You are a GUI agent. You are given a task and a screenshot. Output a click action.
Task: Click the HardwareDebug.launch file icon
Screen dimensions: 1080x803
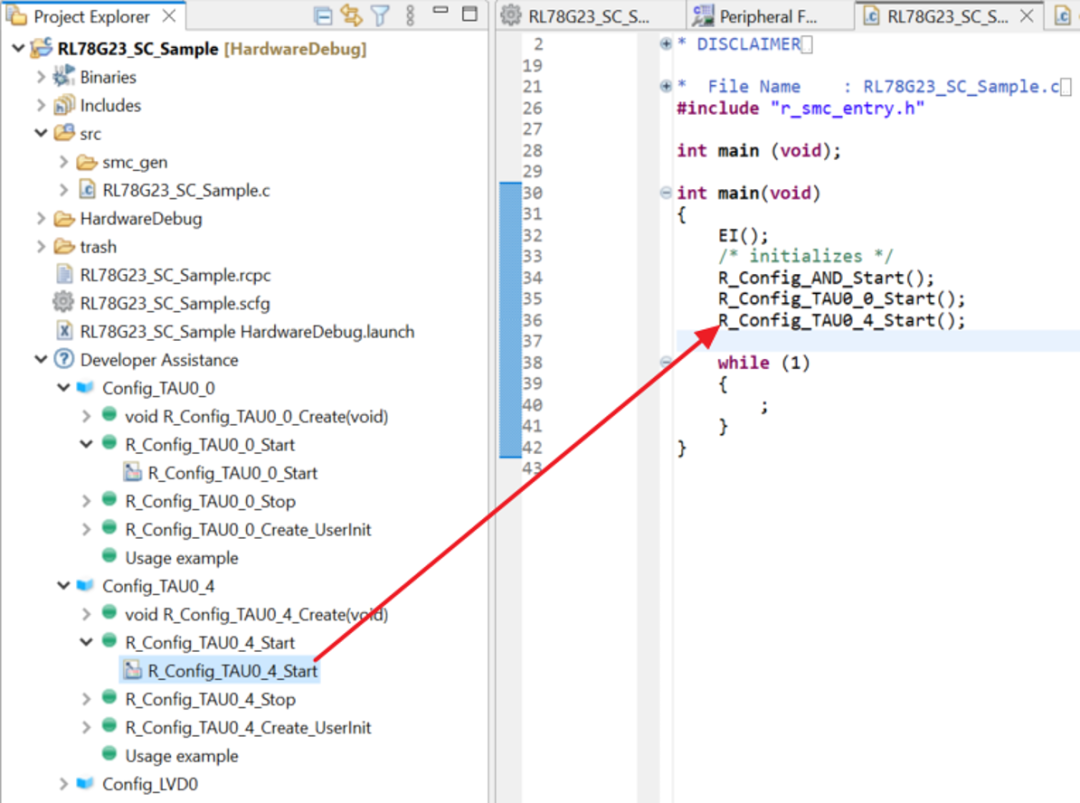[x=64, y=331]
